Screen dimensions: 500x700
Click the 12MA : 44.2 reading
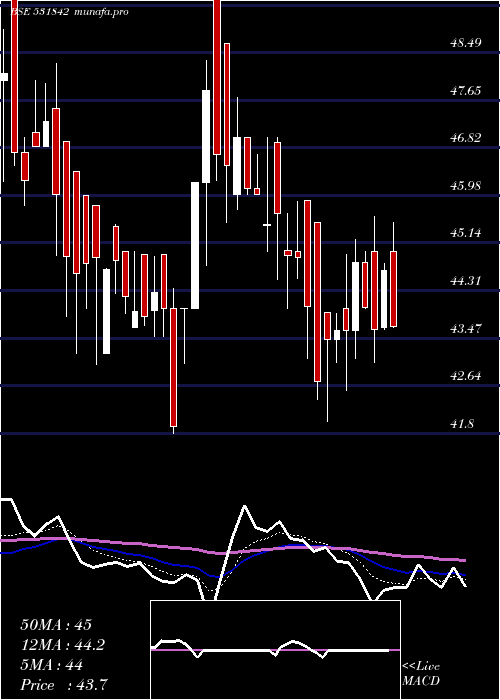[x=62, y=645]
